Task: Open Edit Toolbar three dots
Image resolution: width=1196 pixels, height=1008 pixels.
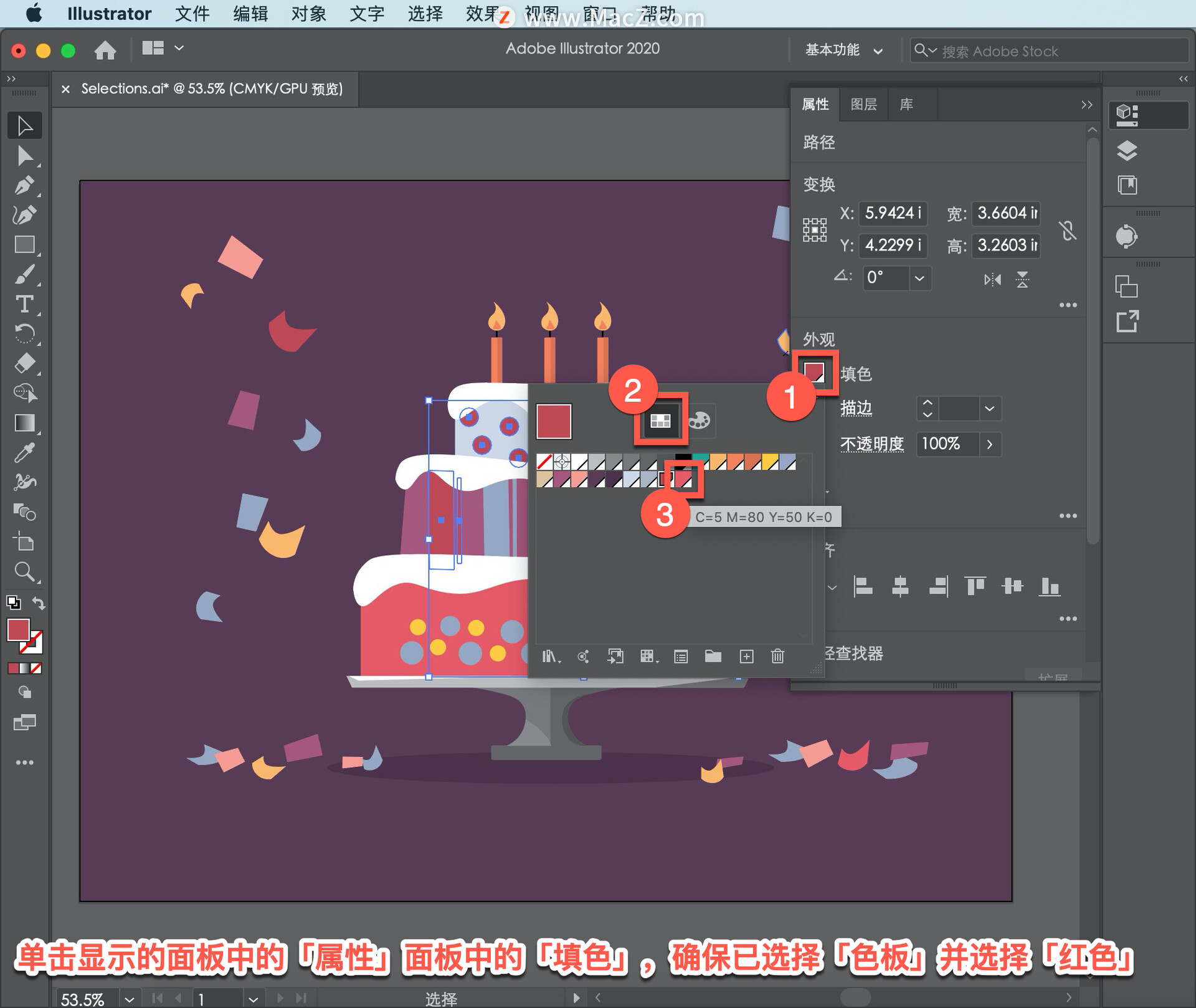Action: click(x=25, y=763)
